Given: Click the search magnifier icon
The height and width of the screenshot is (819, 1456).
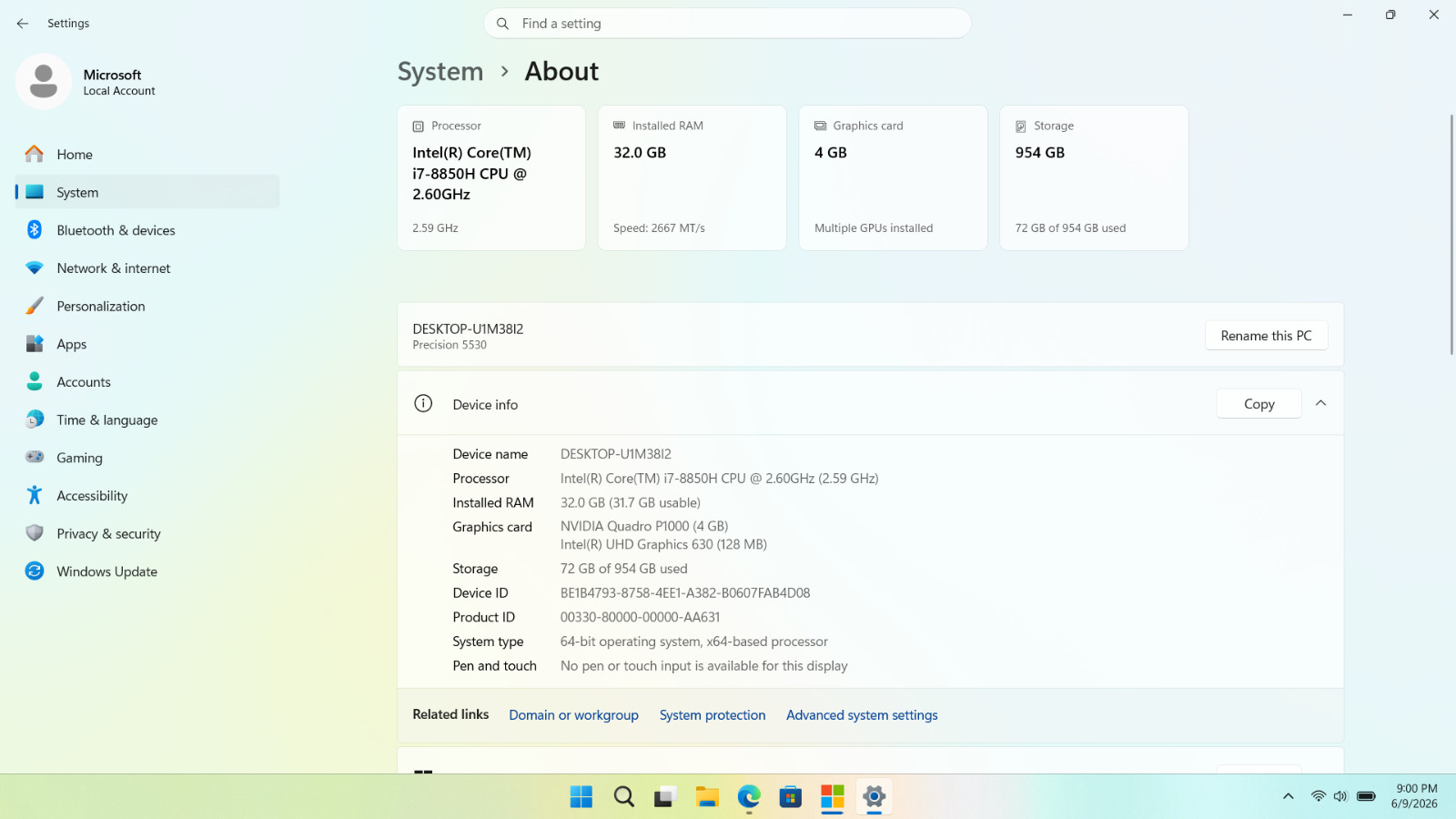Looking at the screenshot, I should click(502, 24).
